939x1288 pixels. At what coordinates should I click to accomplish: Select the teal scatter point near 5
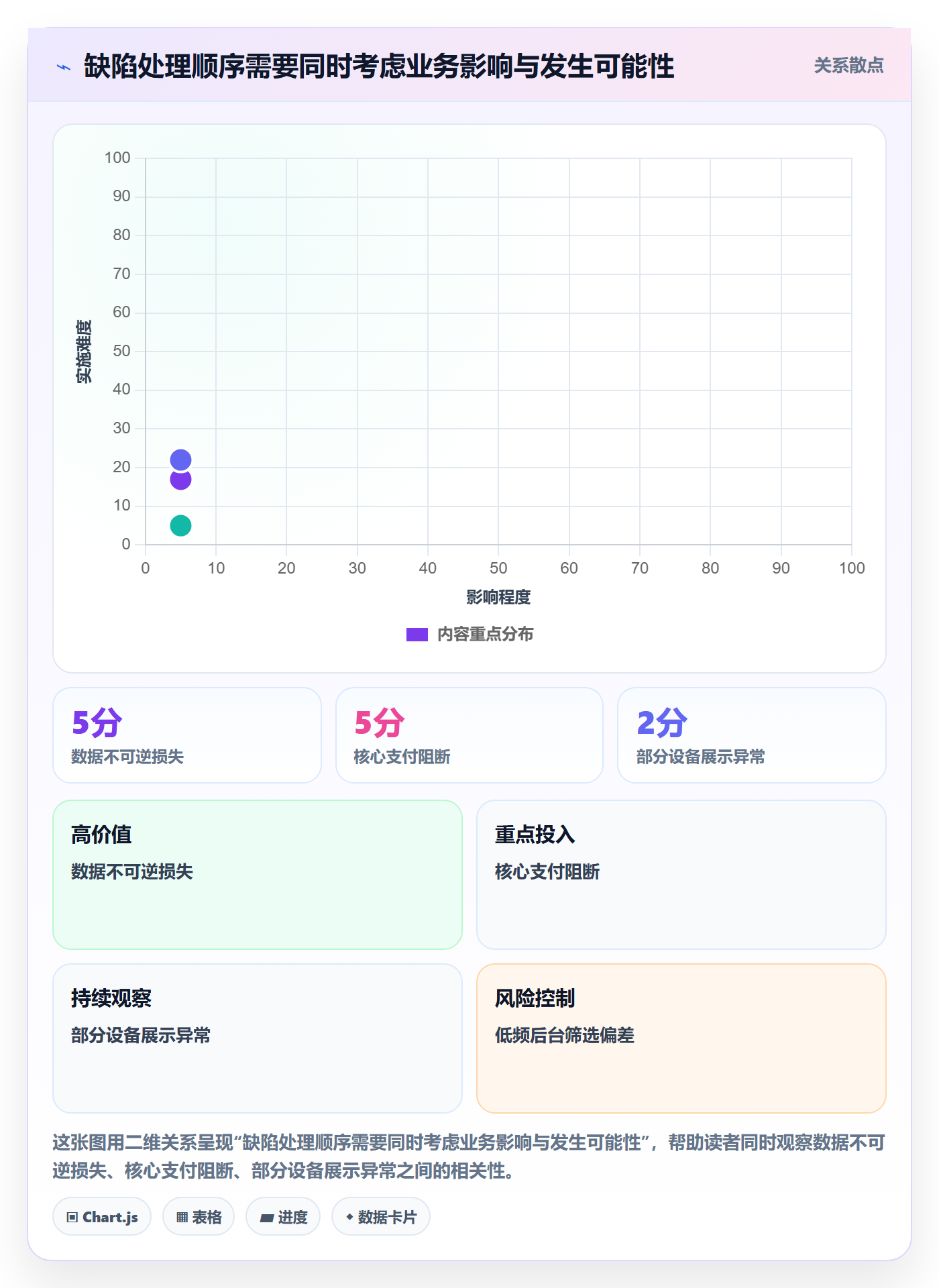click(180, 526)
